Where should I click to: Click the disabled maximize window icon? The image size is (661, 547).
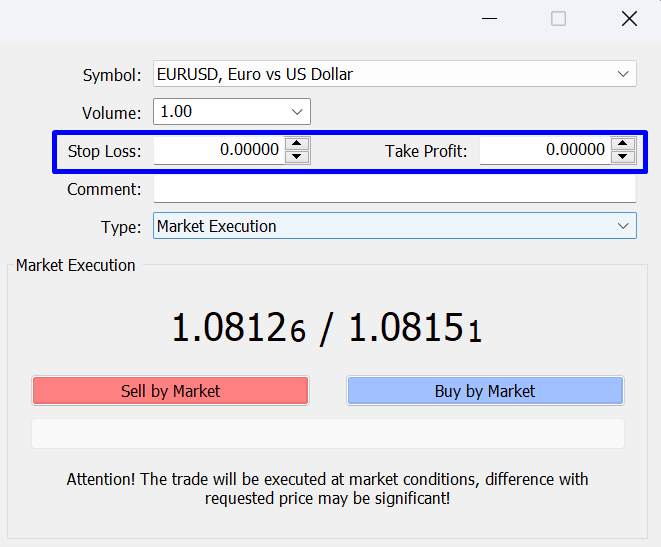(x=559, y=19)
